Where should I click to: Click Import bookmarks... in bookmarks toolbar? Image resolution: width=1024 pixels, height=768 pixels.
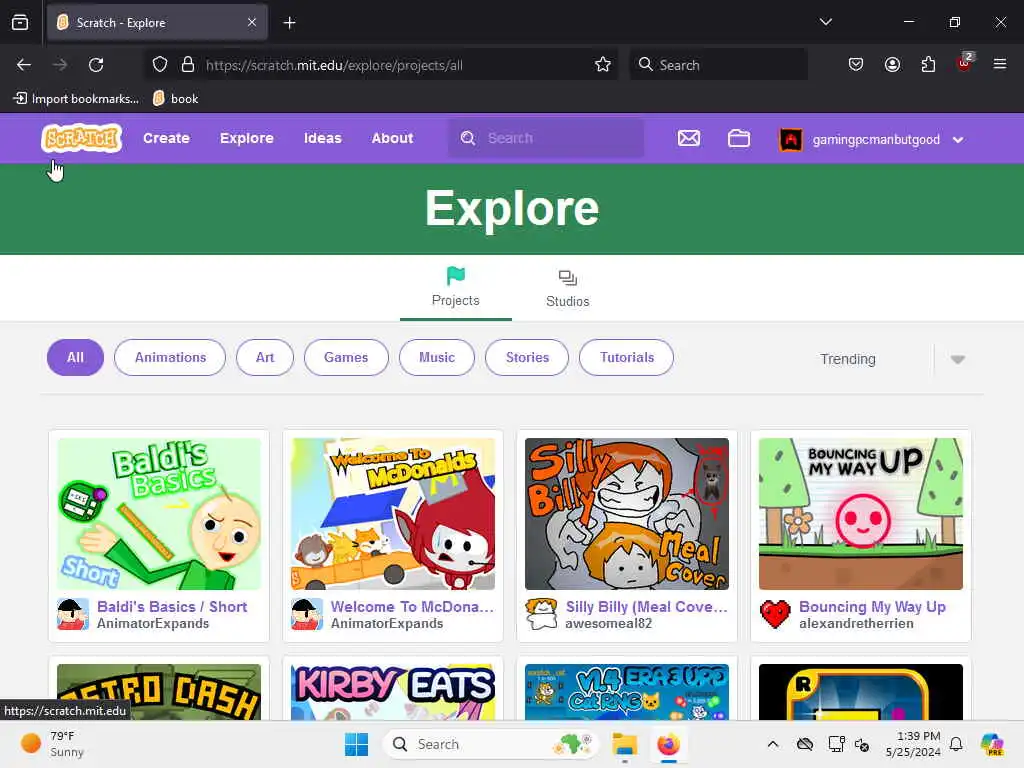[x=76, y=99]
